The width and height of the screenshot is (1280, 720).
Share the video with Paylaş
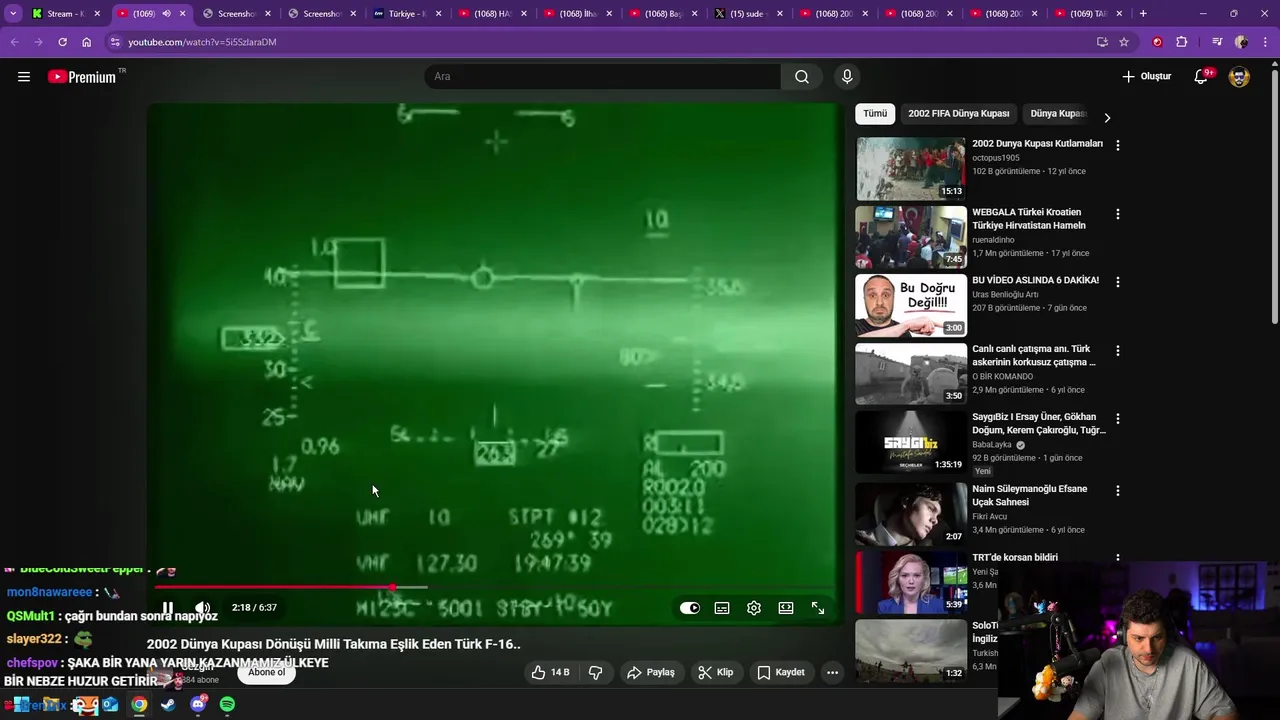[x=651, y=673]
